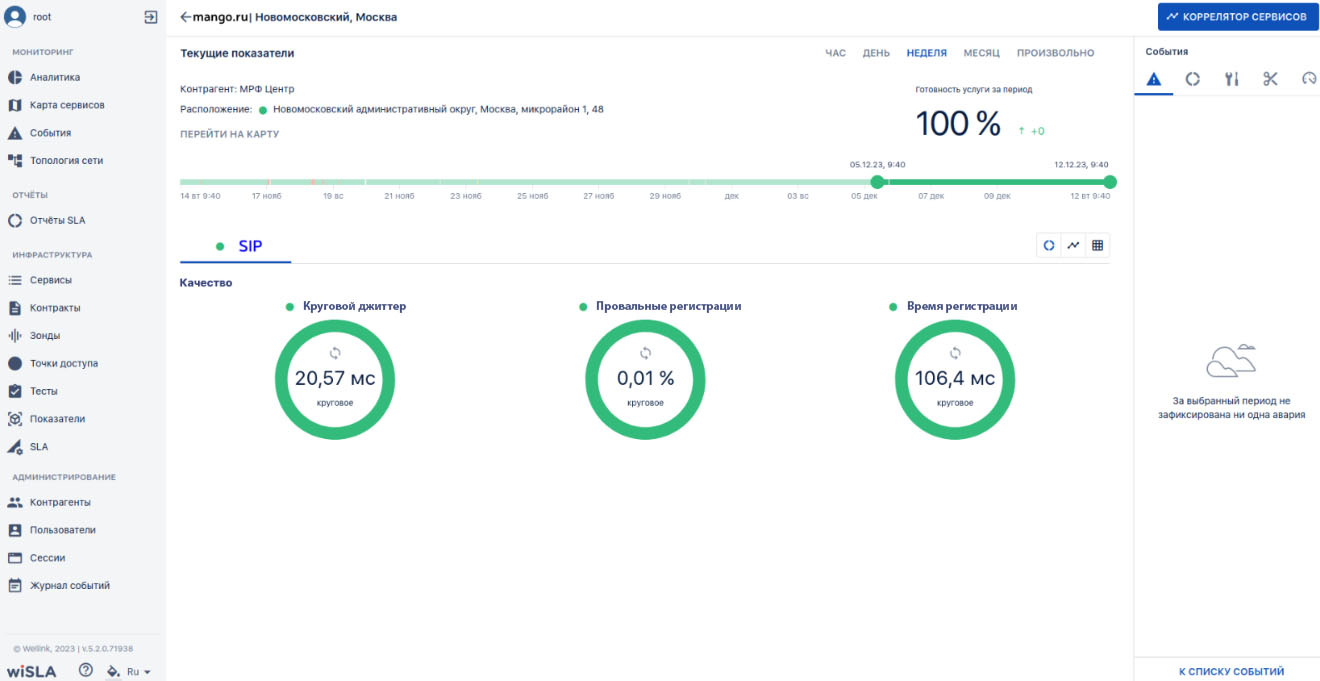Viewport: 1320px width, 681px height.
Task: Select the scissors events tab
Action: click(1270, 79)
